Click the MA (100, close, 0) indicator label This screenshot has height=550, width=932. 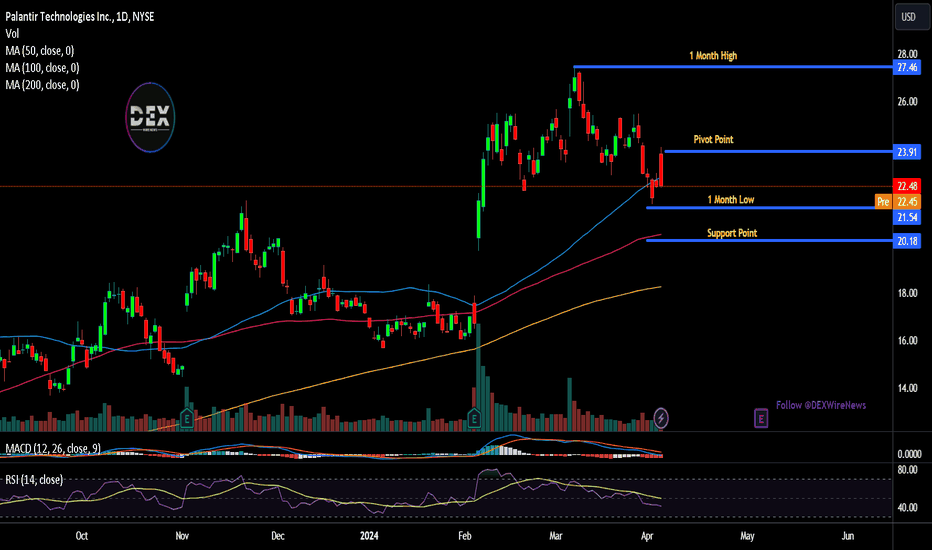click(42, 68)
